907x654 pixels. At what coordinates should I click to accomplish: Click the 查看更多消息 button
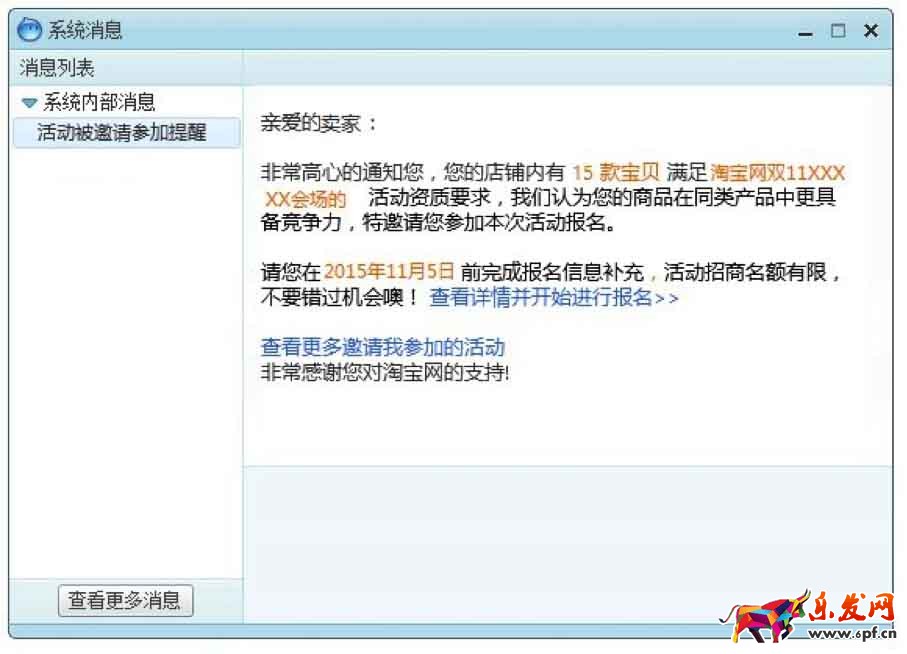125,600
